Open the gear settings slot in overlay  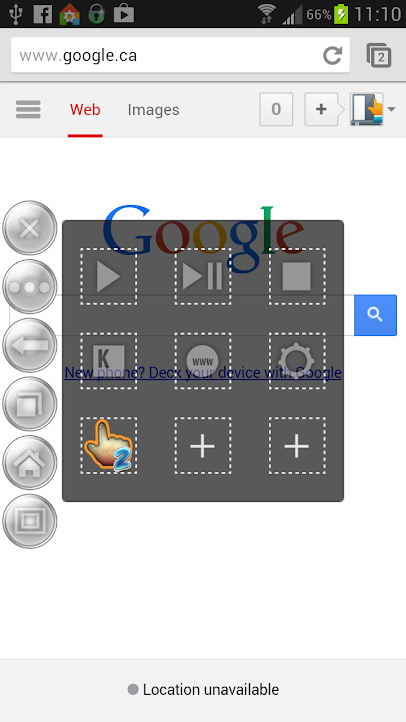click(x=297, y=361)
